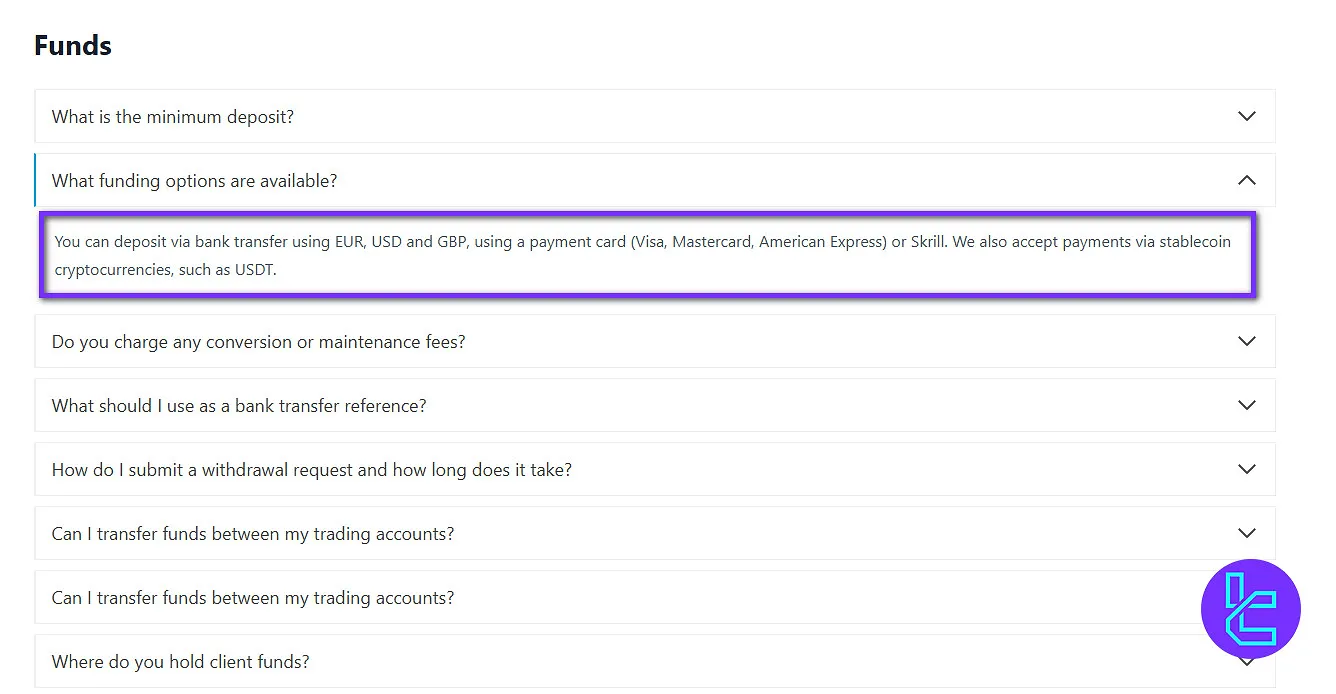Click the word "Skrill" in the answer
The width and height of the screenshot is (1336, 694).
[927, 242]
